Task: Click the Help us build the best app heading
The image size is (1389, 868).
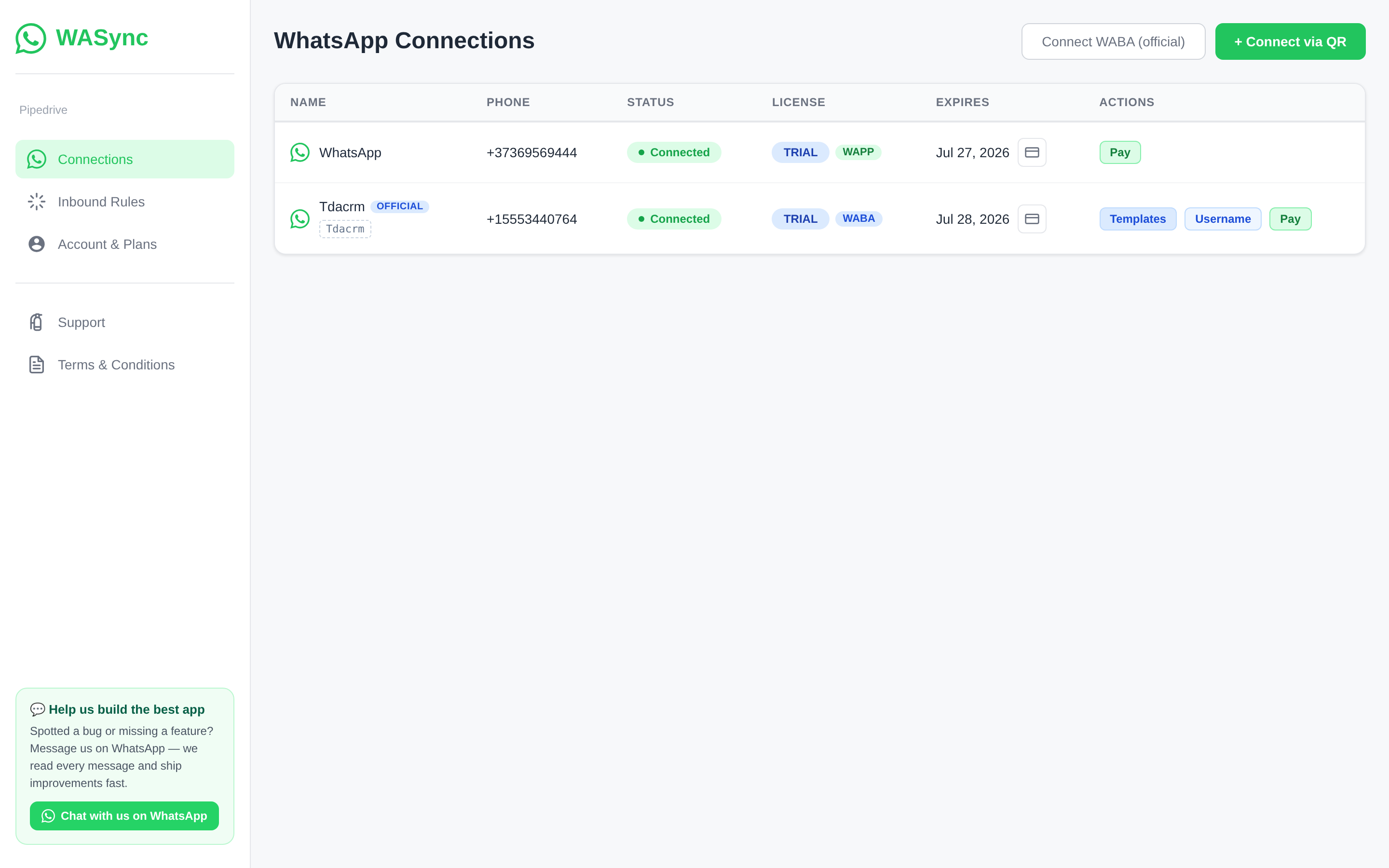Action: (x=126, y=709)
